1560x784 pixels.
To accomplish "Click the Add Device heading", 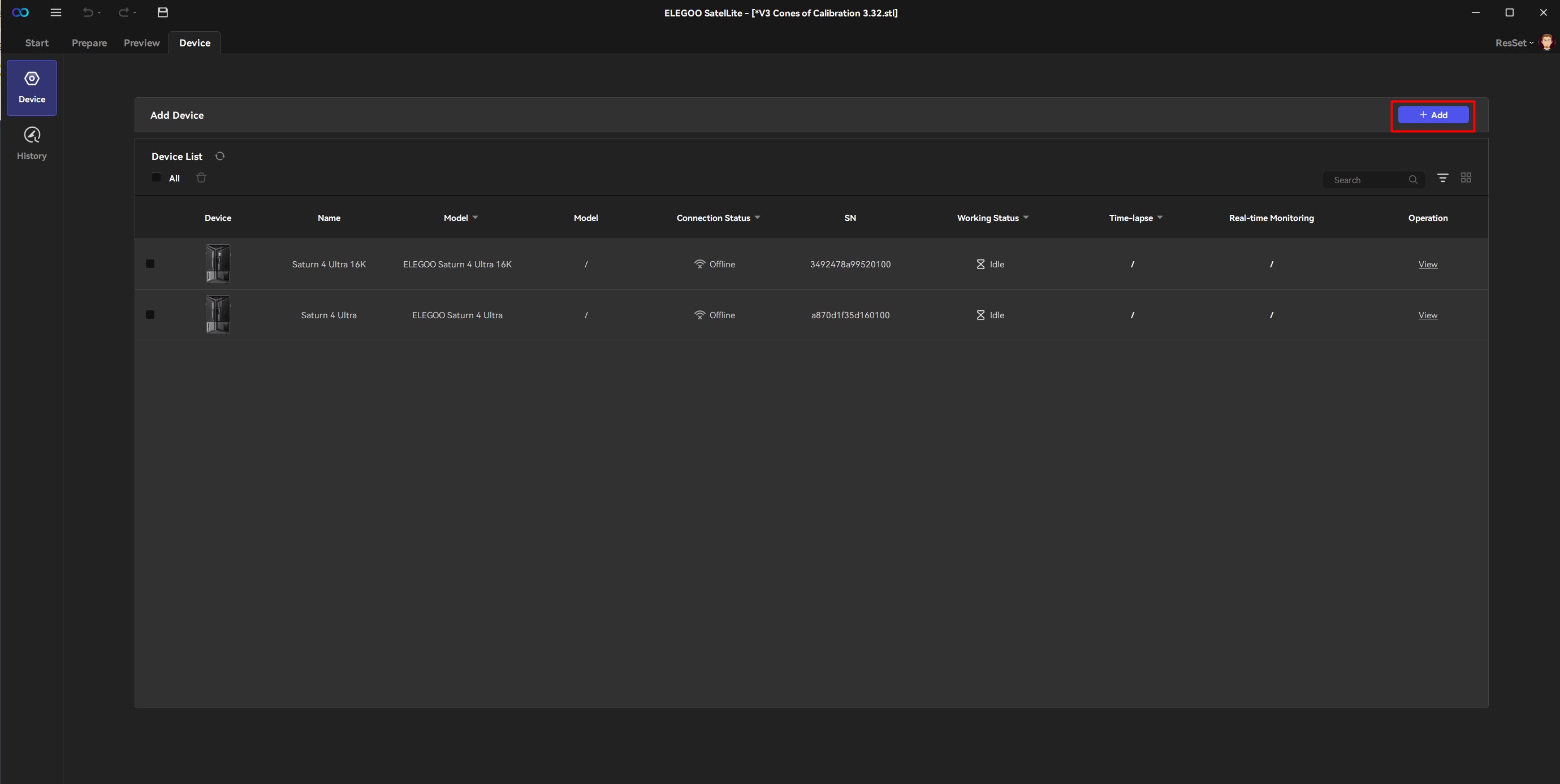I will 177,115.
